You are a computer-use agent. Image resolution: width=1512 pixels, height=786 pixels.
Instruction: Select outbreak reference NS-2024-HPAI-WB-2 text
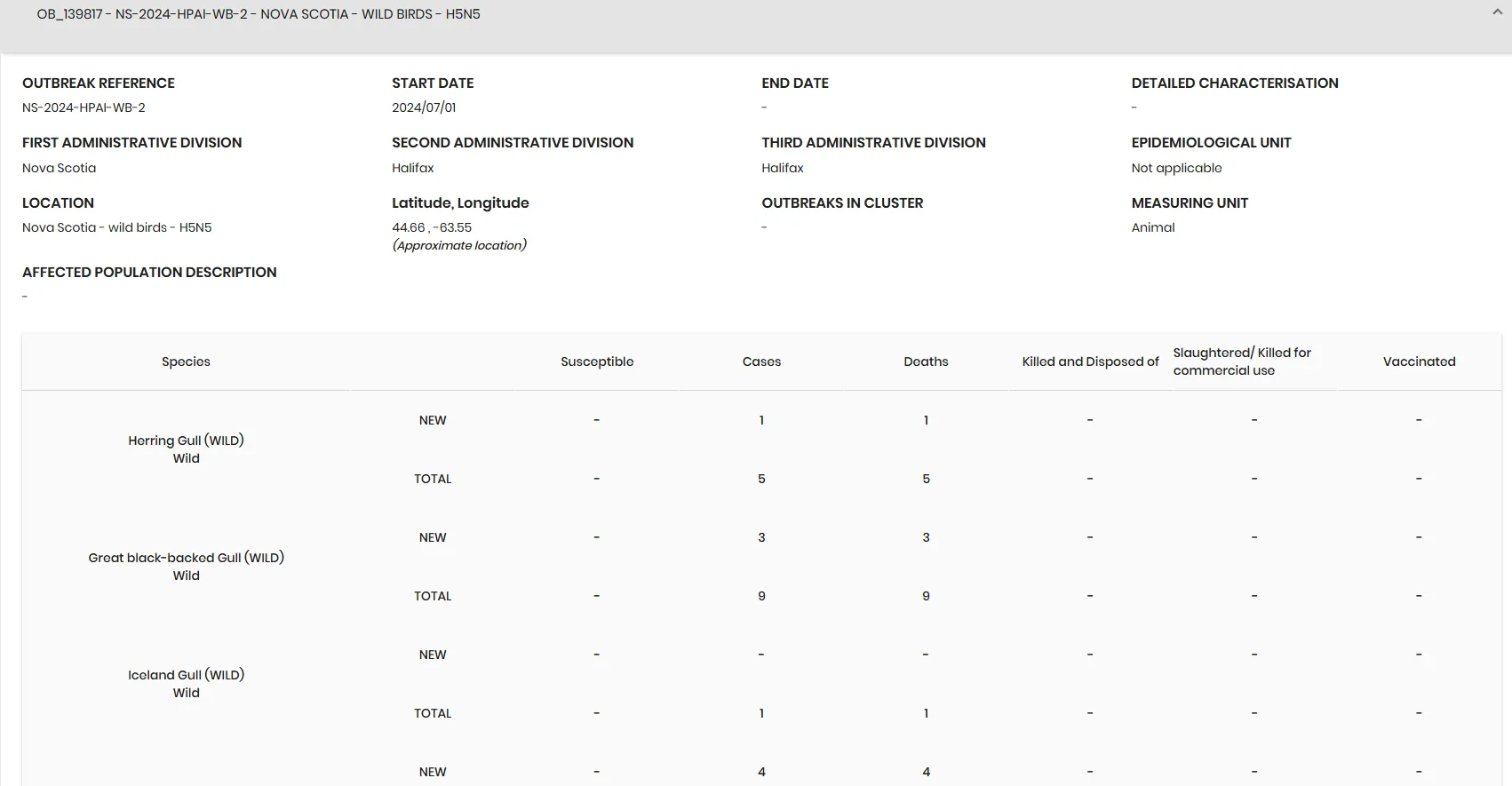pos(84,107)
